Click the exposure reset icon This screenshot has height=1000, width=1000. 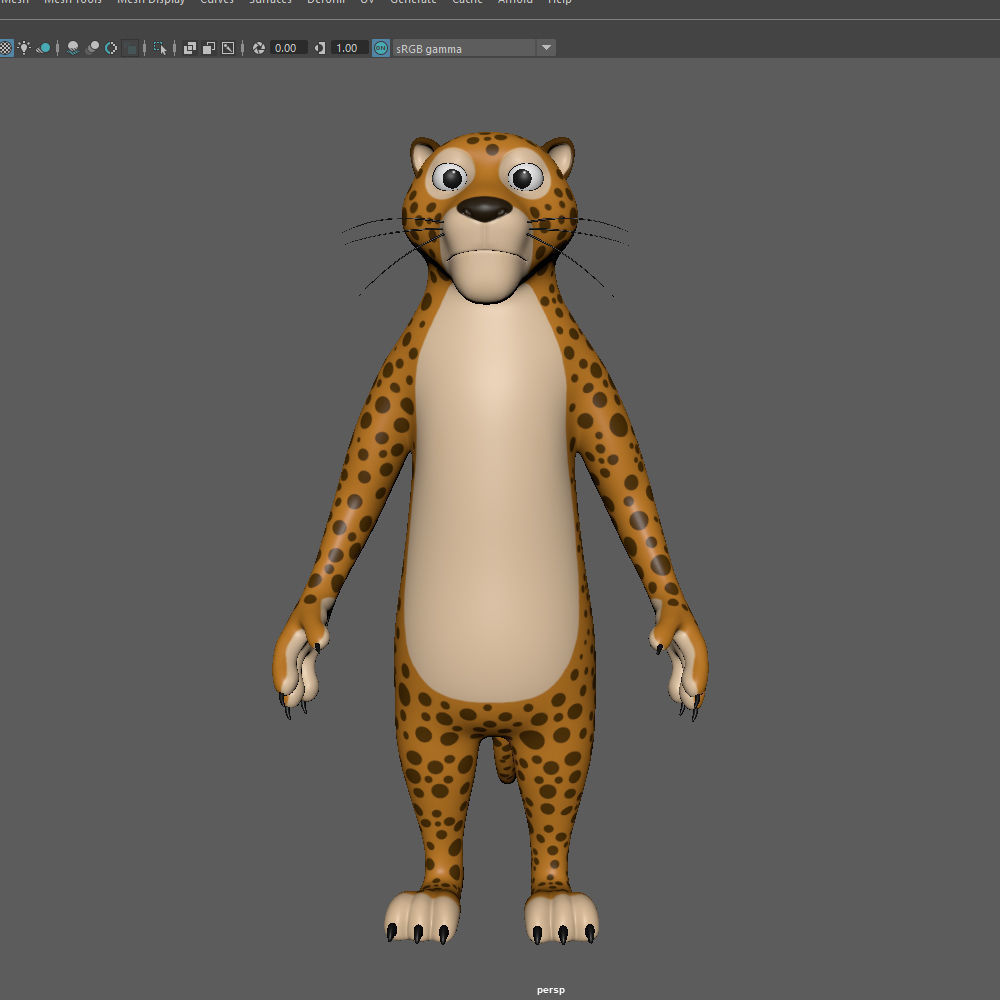tap(259, 48)
